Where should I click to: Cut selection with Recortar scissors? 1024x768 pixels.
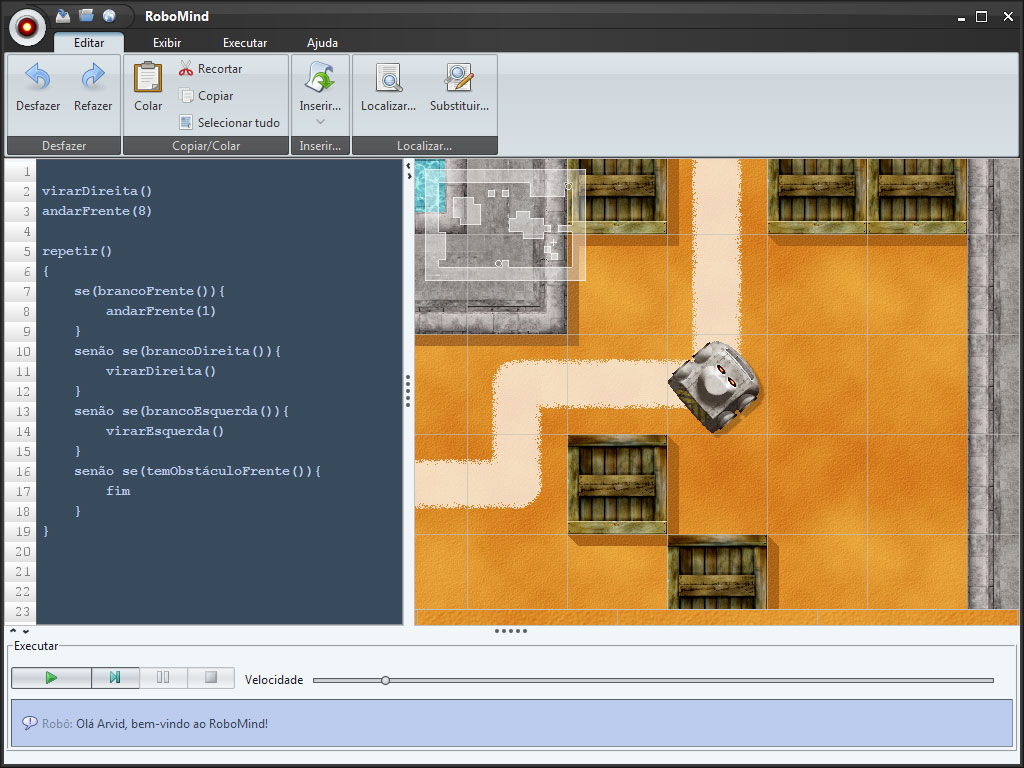tap(186, 69)
